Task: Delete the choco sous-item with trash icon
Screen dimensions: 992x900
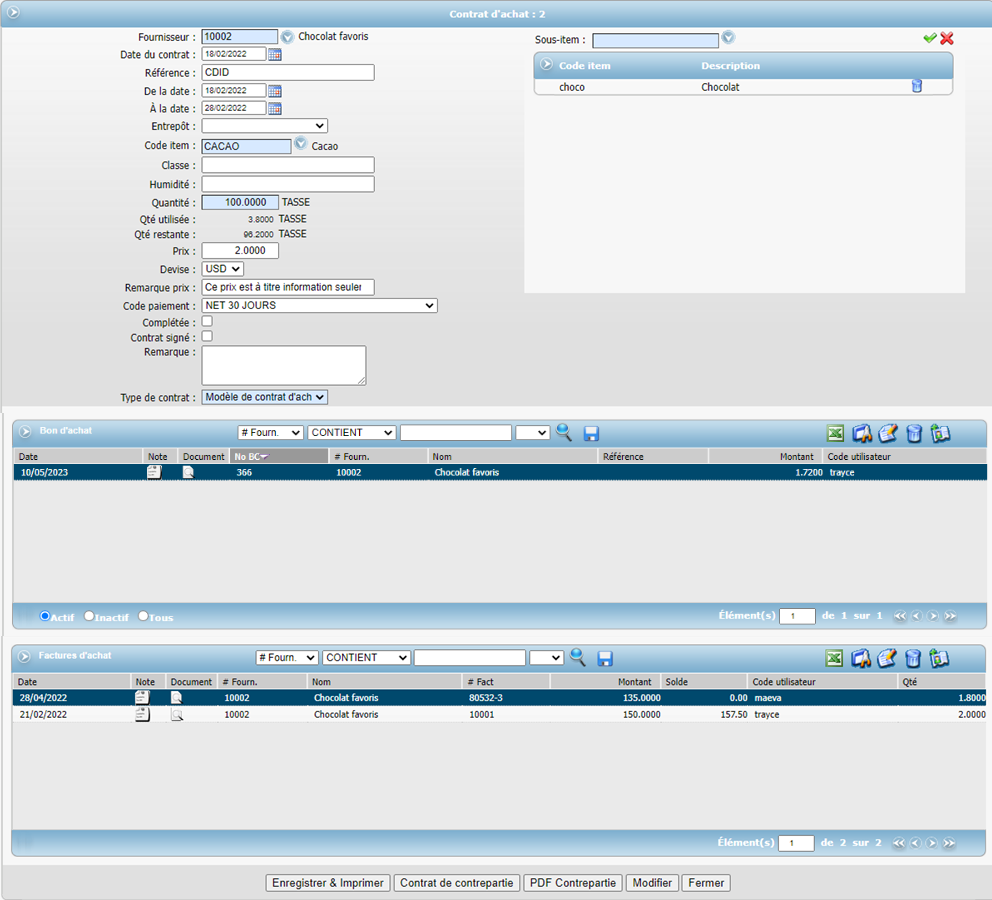Action: click(x=916, y=86)
